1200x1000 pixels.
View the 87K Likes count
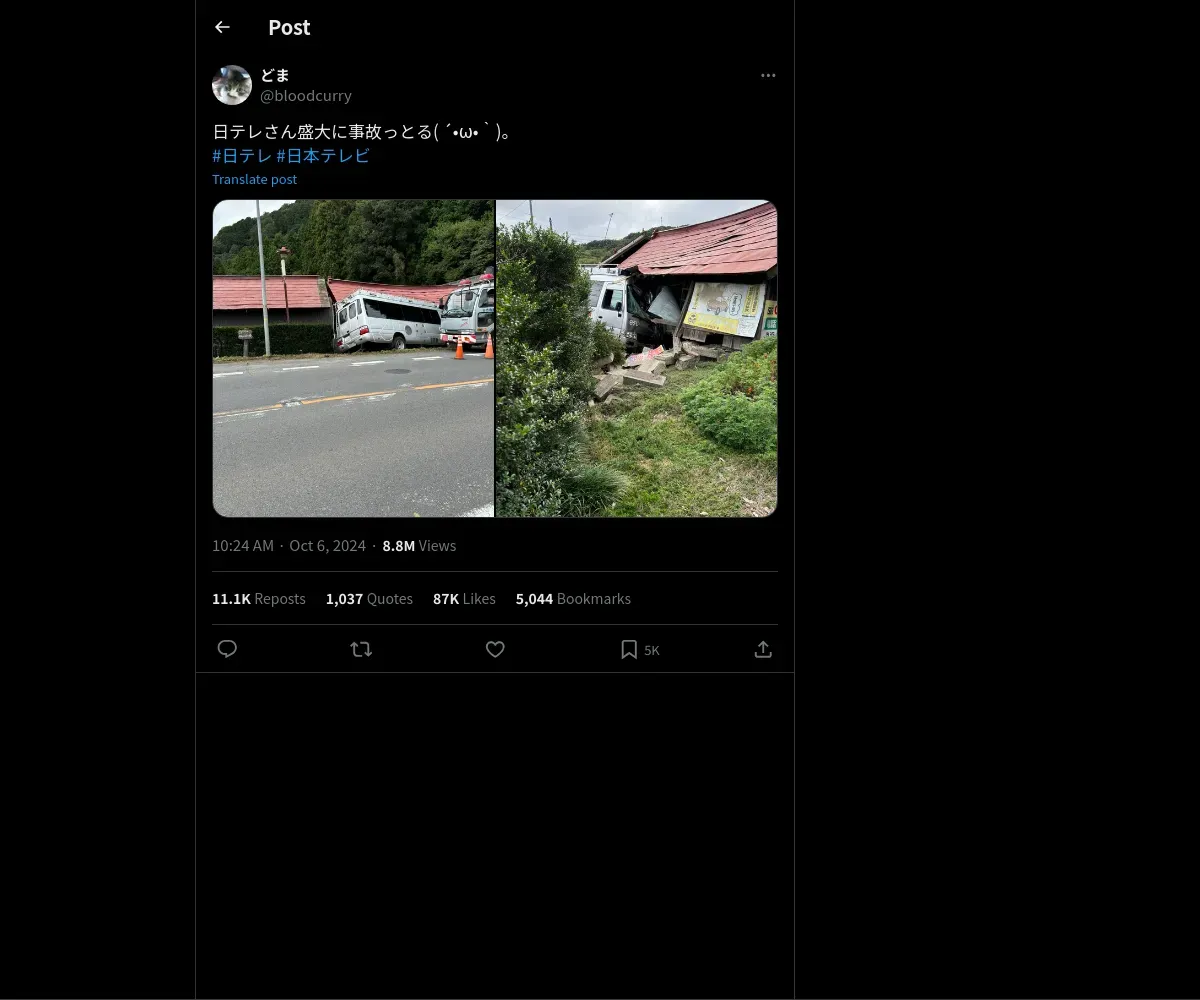click(x=464, y=598)
